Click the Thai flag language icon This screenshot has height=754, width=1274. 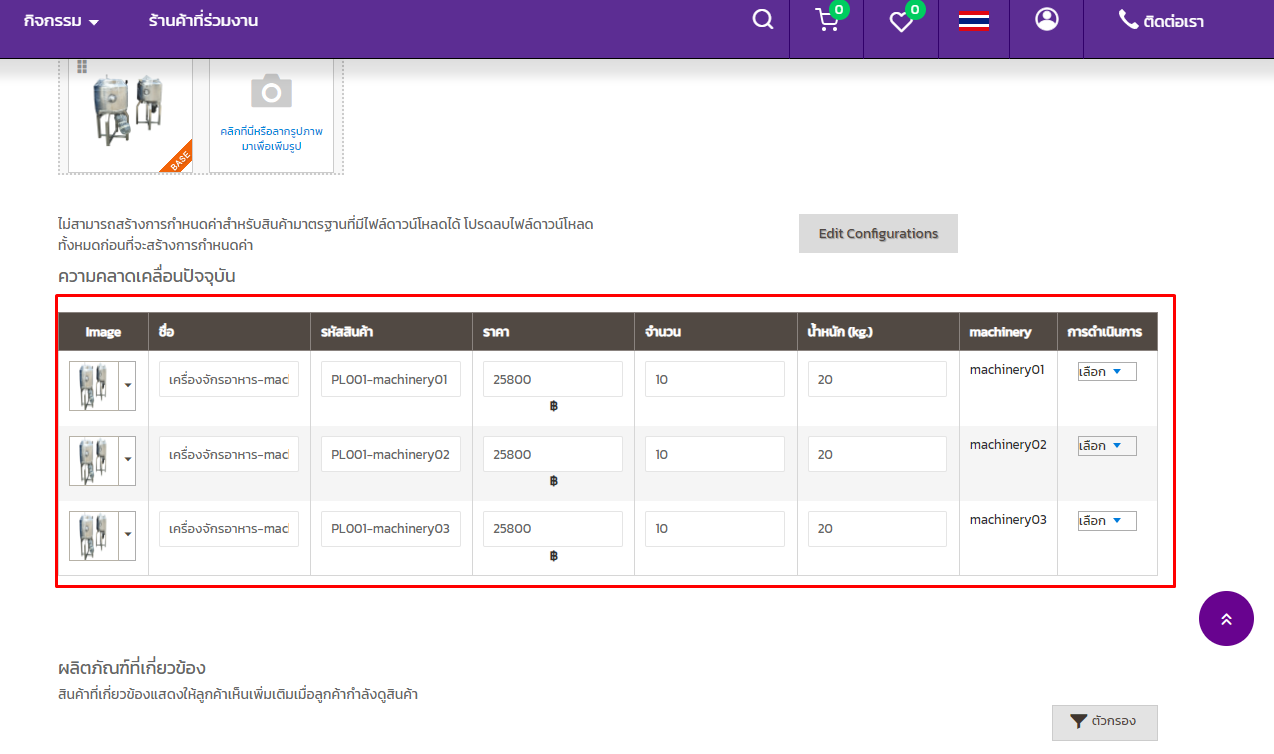[x=974, y=21]
